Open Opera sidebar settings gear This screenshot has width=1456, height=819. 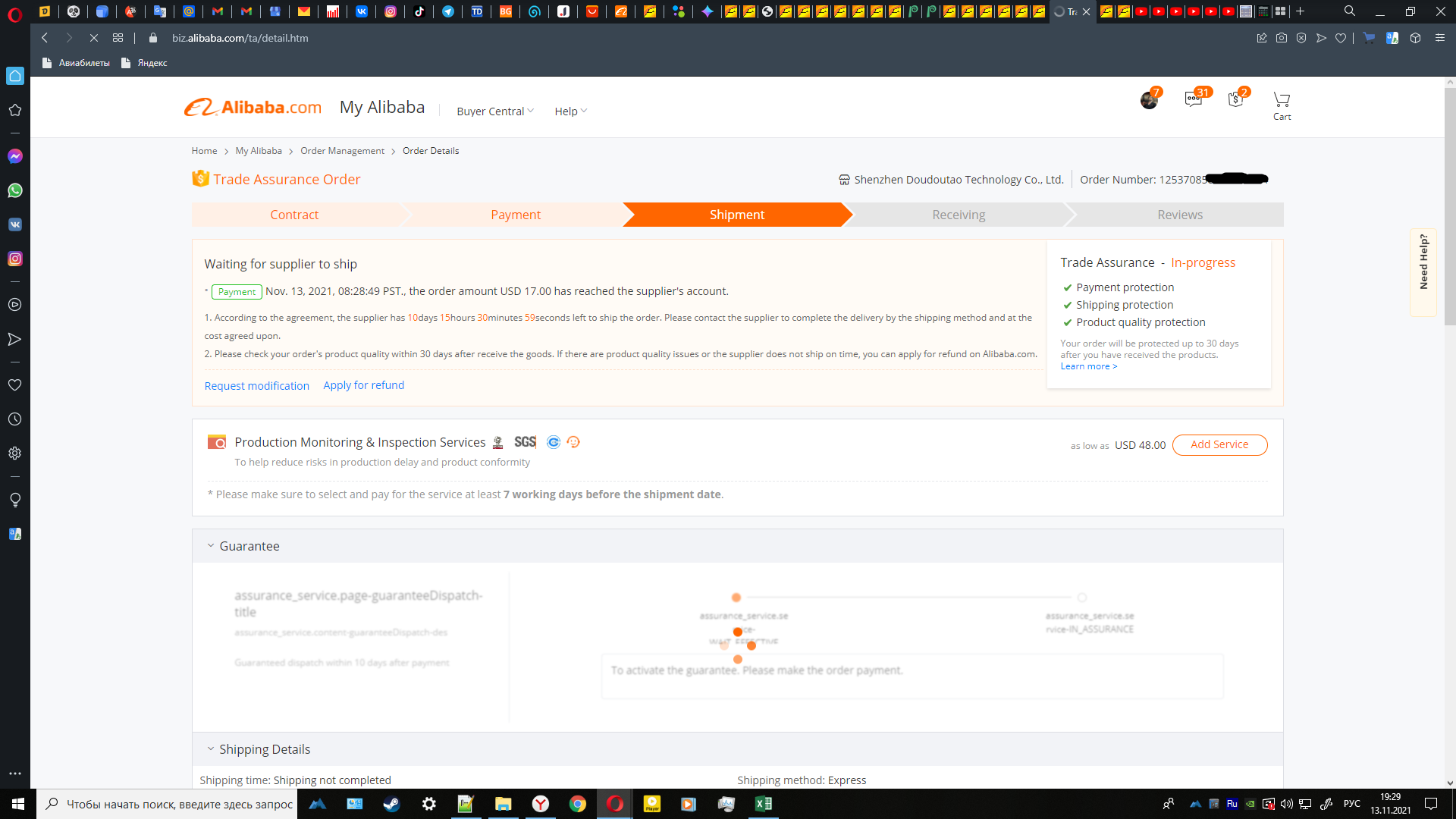(x=14, y=453)
